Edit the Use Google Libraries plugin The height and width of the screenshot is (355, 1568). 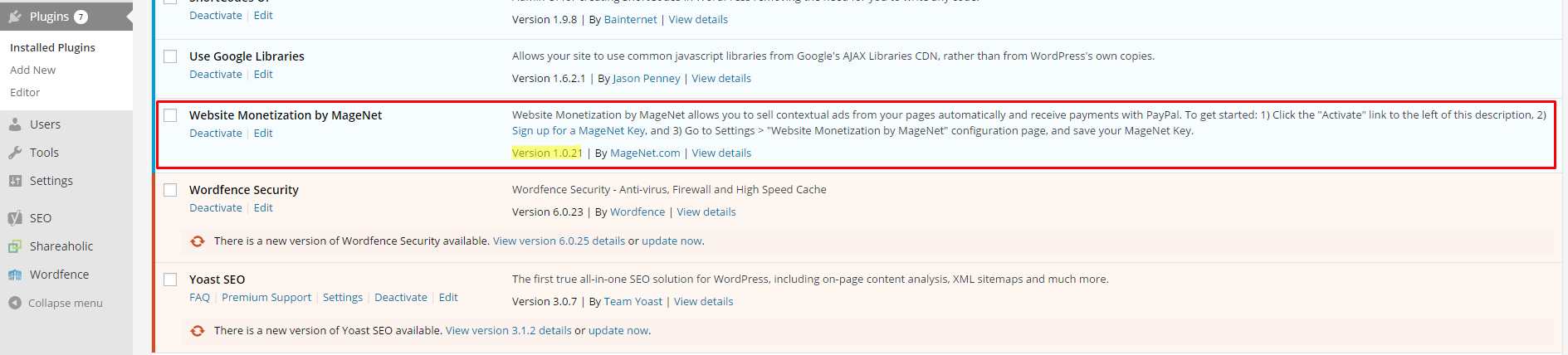tap(263, 74)
